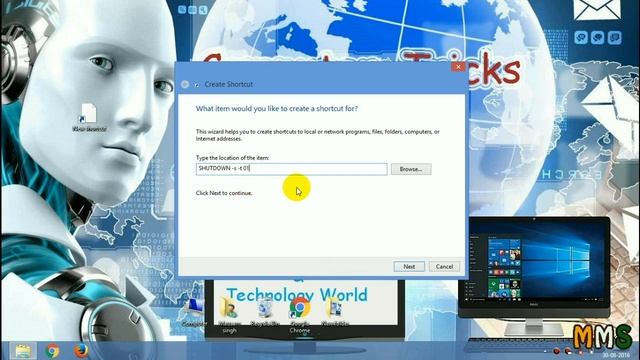The width and height of the screenshot is (640, 360).
Task: Select the new shortcut icon on desktop
Action: coord(89,117)
